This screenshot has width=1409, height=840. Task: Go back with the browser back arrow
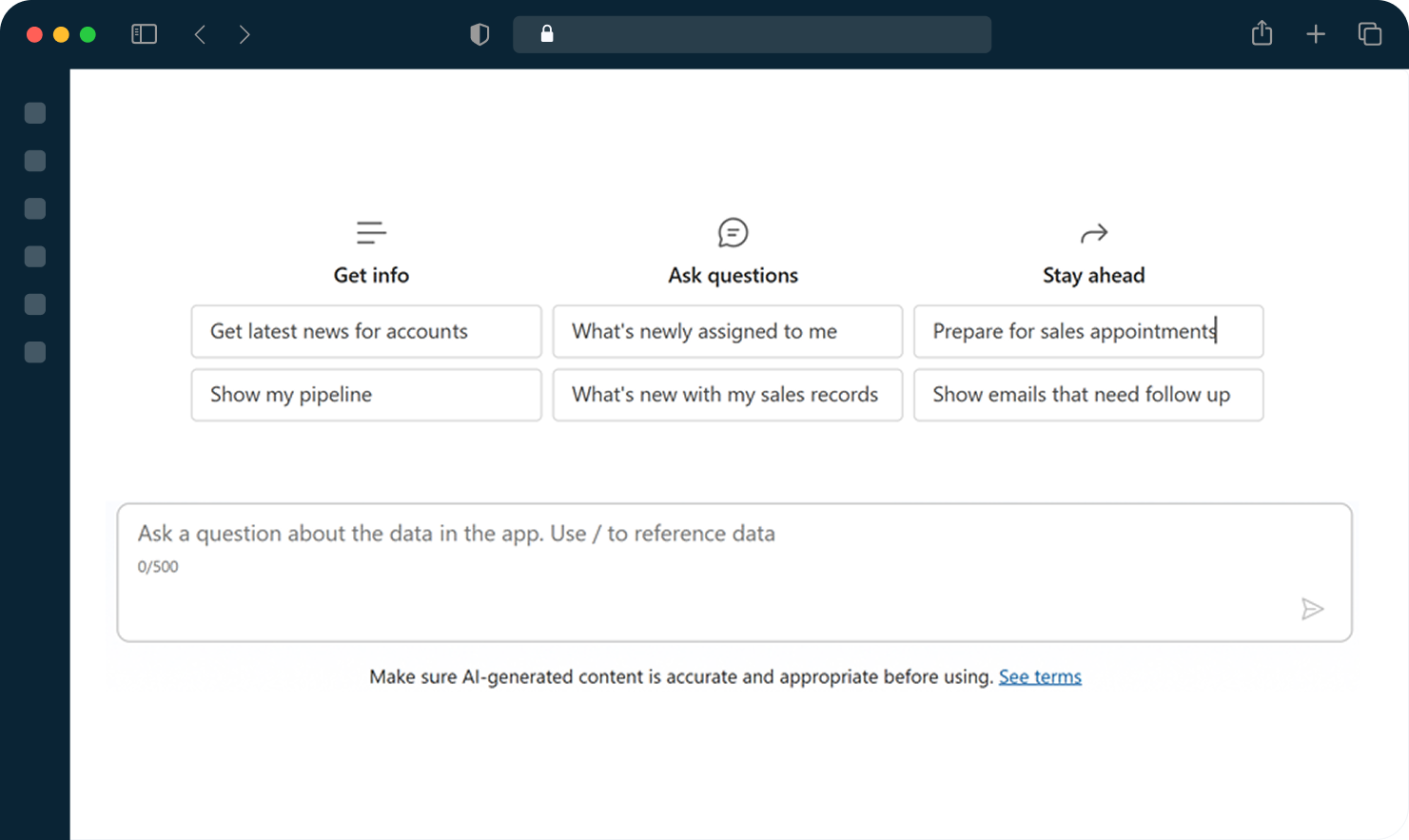[x=200, y=34]
